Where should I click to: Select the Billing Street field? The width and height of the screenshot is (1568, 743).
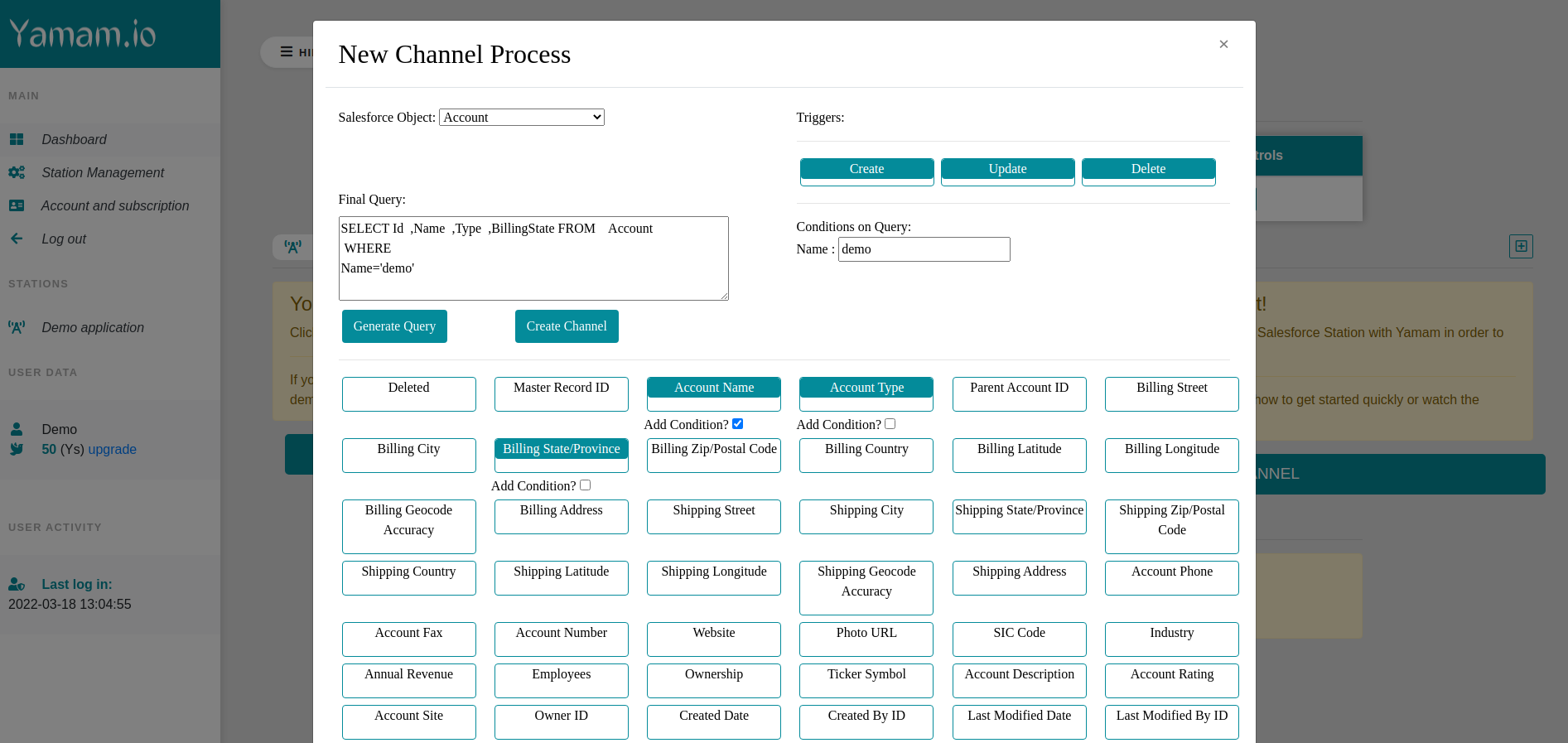(1172, 393)
